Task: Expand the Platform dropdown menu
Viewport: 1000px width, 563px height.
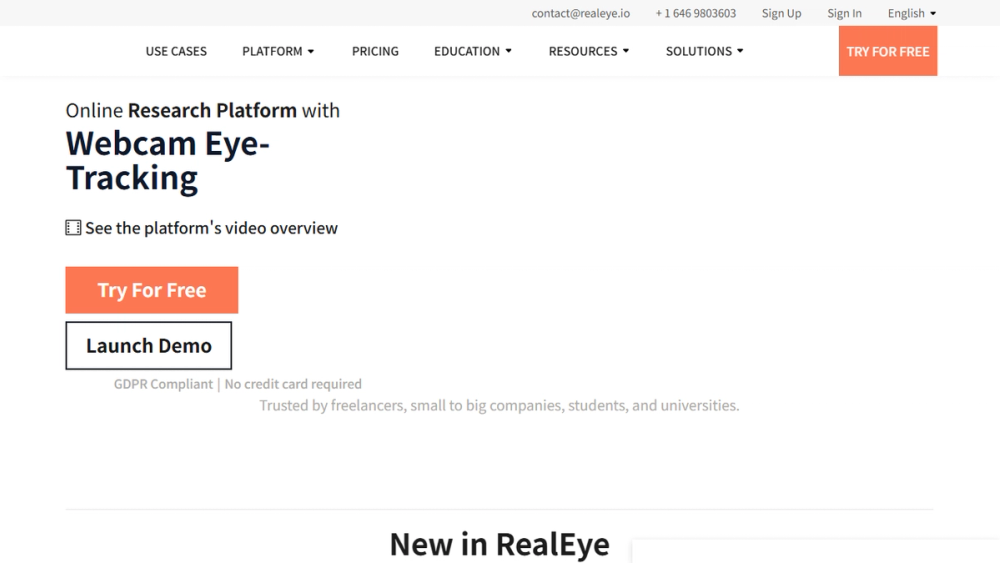Action: 278,51
